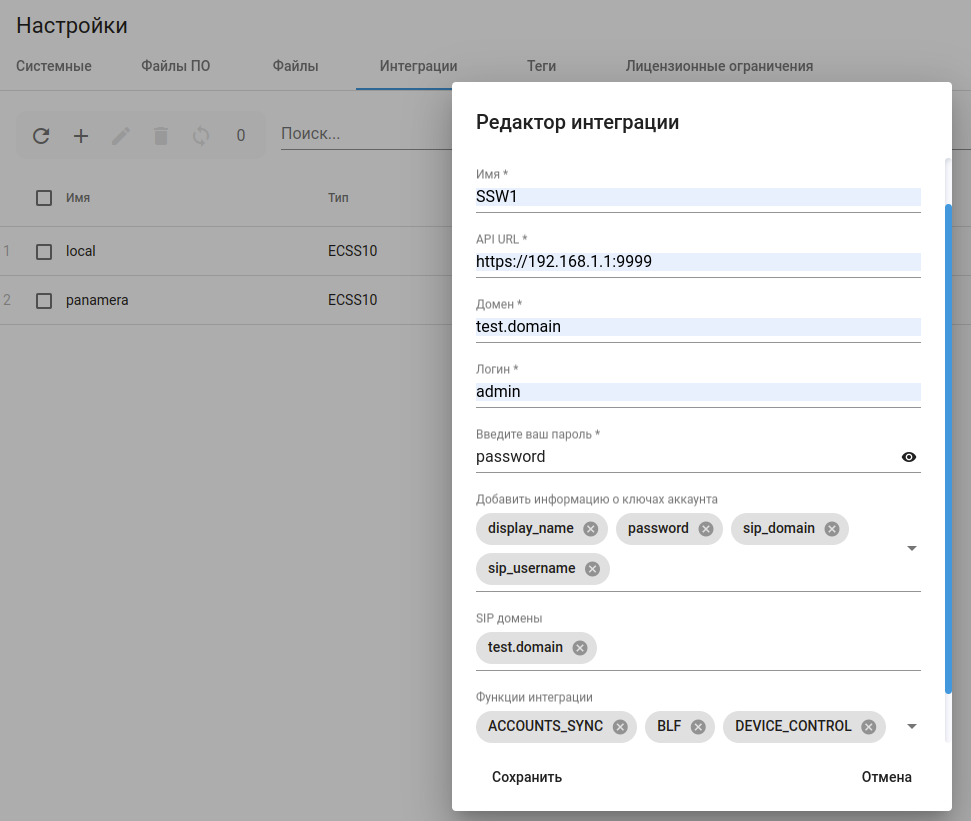Expand the account key information dropdown

coord(911,549)
